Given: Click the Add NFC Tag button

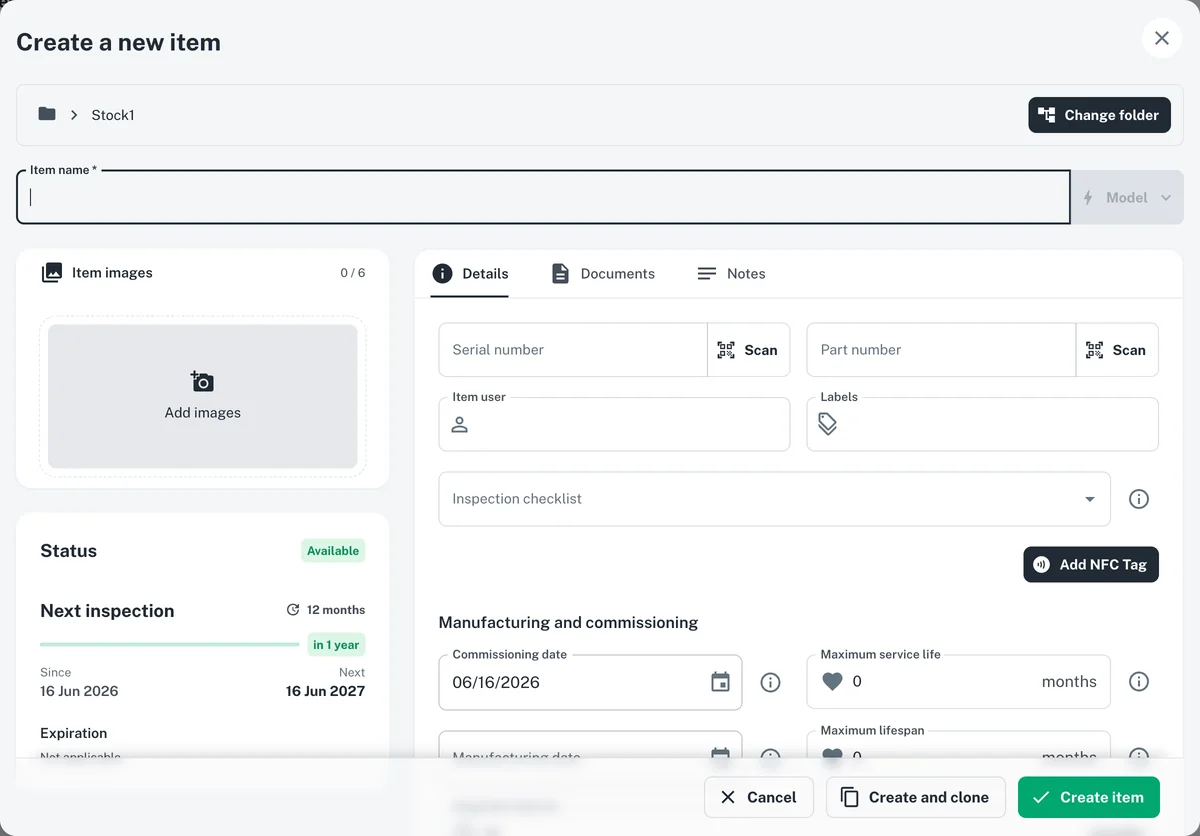Looking at the screenshot, I should [1091, 564].
